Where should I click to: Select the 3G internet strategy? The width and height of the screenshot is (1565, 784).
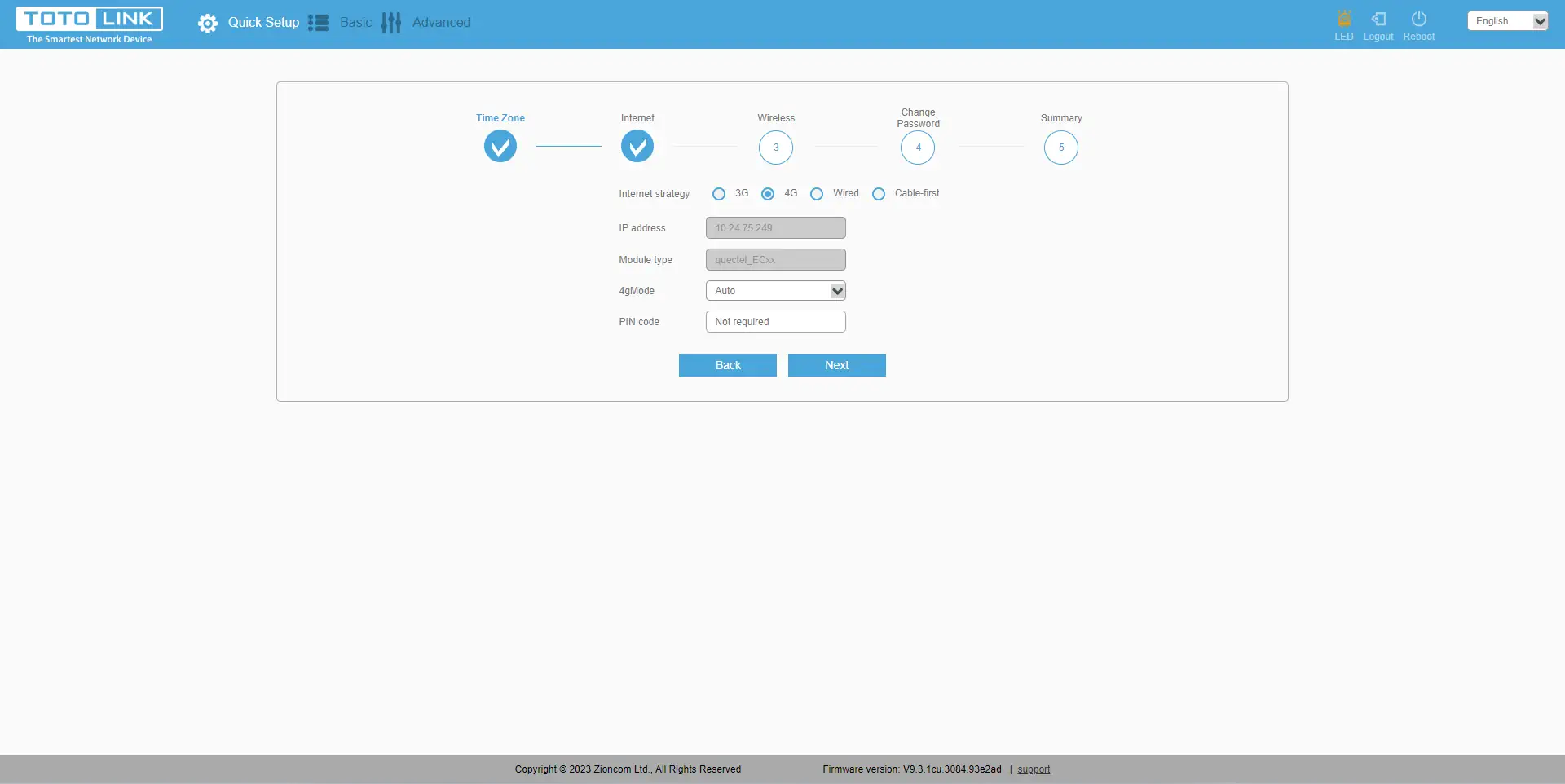click(719, 194)
